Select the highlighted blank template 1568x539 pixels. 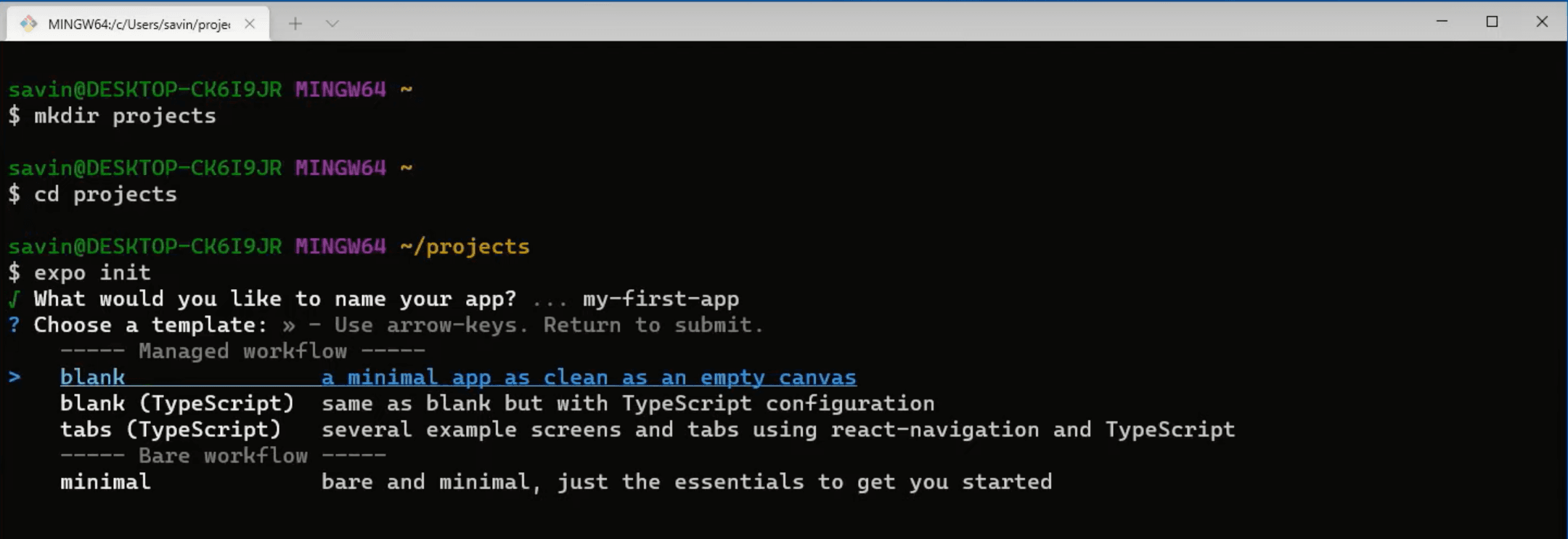[93, 377]
